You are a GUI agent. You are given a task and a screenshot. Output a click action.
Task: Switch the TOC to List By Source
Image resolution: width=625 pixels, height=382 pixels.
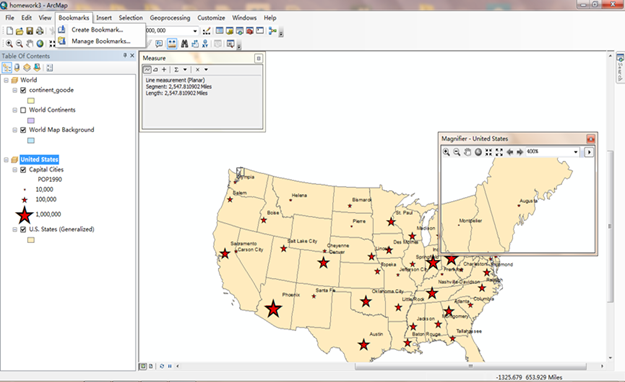click(17, 68)
